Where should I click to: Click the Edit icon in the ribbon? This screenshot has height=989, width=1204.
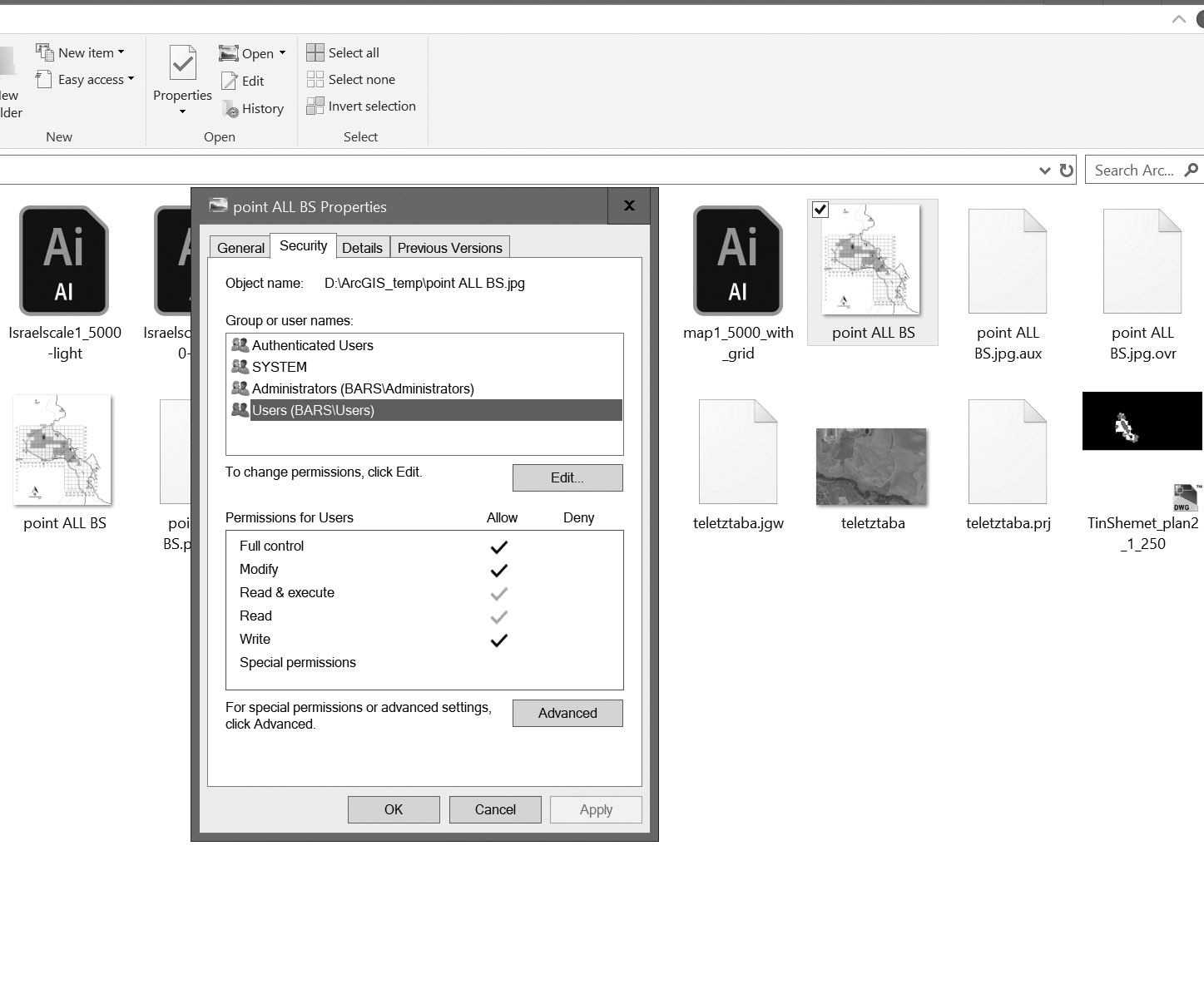coord(230,81)
